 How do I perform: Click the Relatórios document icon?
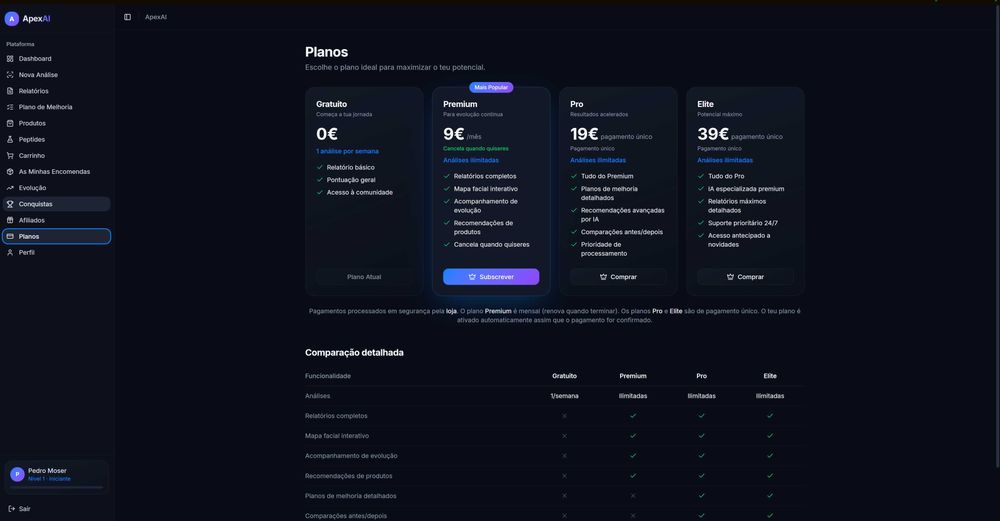coord(10,91)
